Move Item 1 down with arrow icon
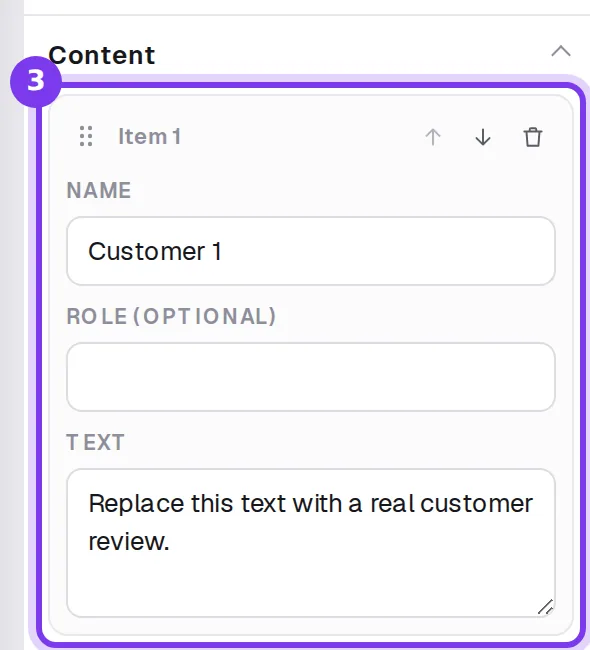 tap(483, 137)
